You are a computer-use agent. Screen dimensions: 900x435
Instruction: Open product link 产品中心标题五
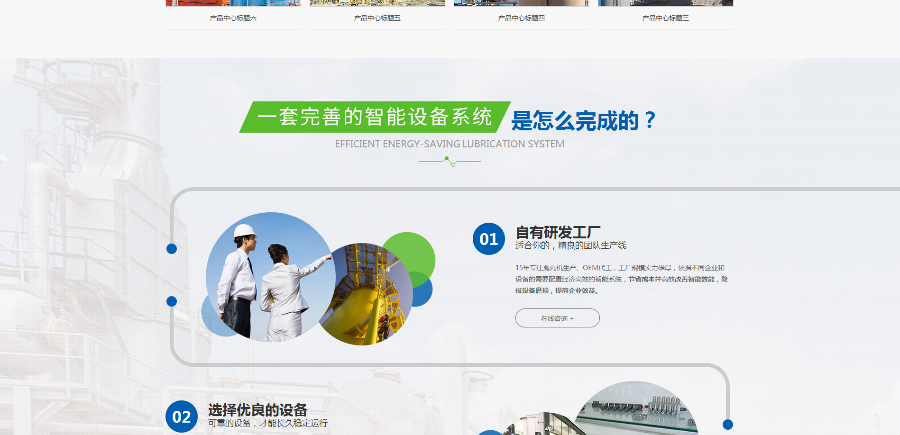pyautogui.click(x=377, y=18)
